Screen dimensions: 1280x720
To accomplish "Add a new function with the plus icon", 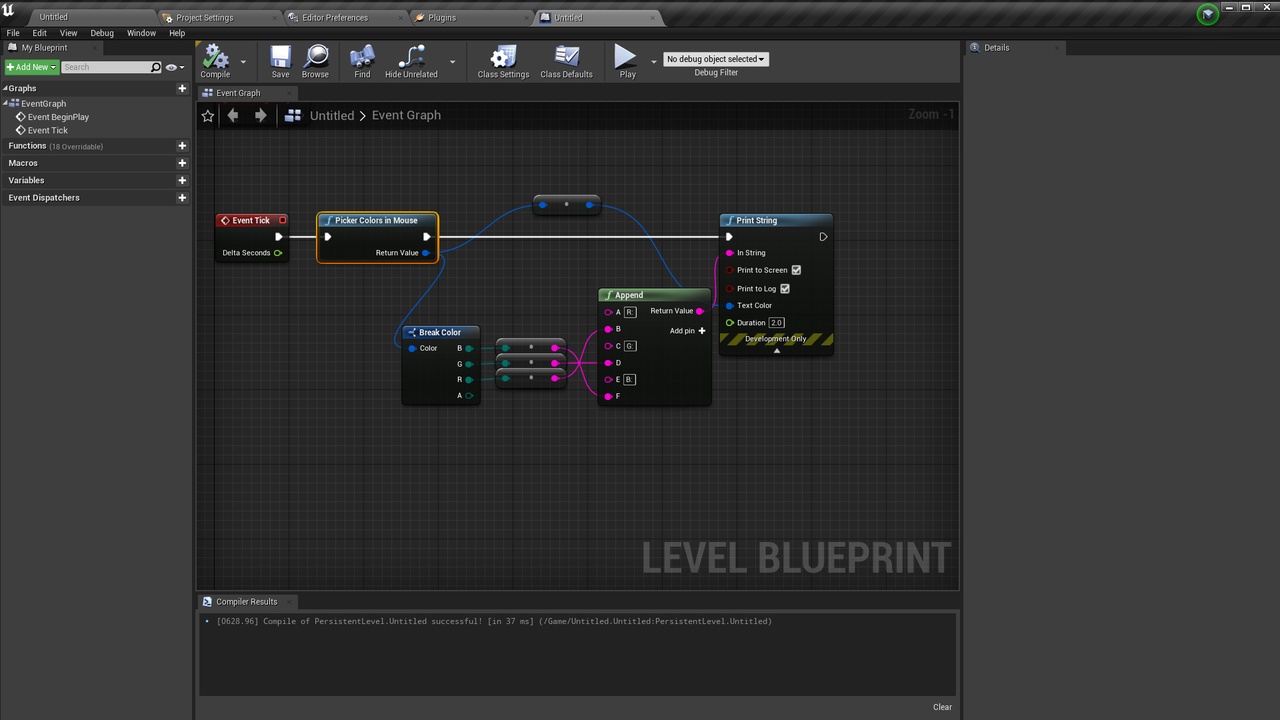I will pos(182,146).
